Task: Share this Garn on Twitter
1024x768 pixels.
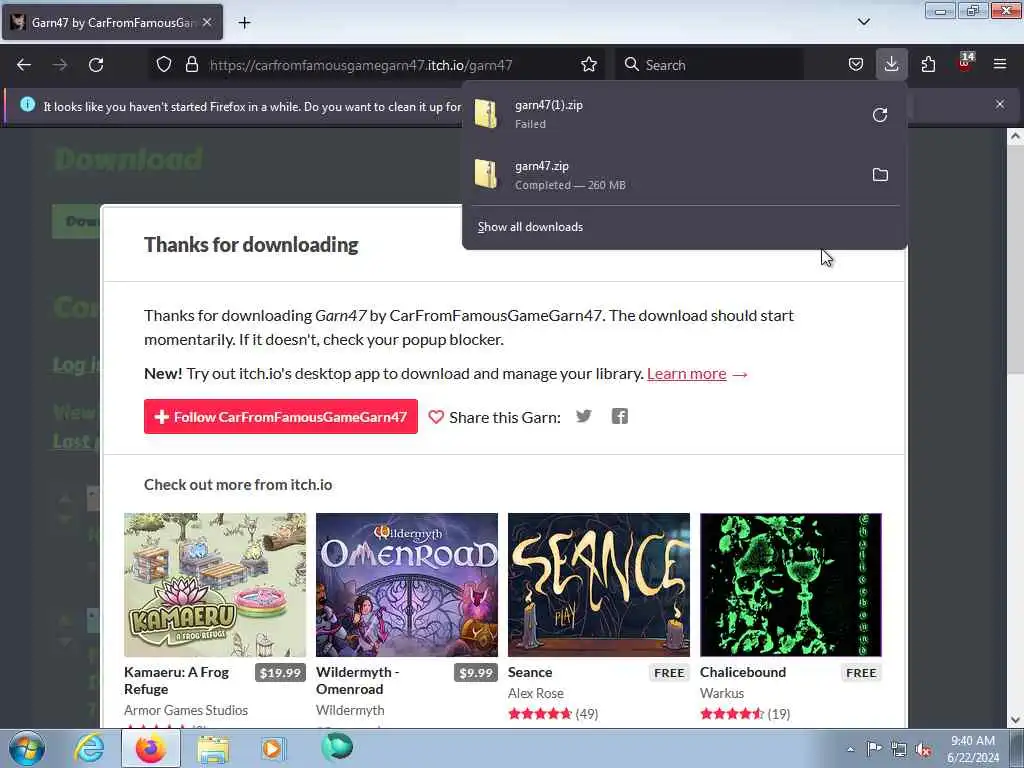Action: (x=584, y=416)
